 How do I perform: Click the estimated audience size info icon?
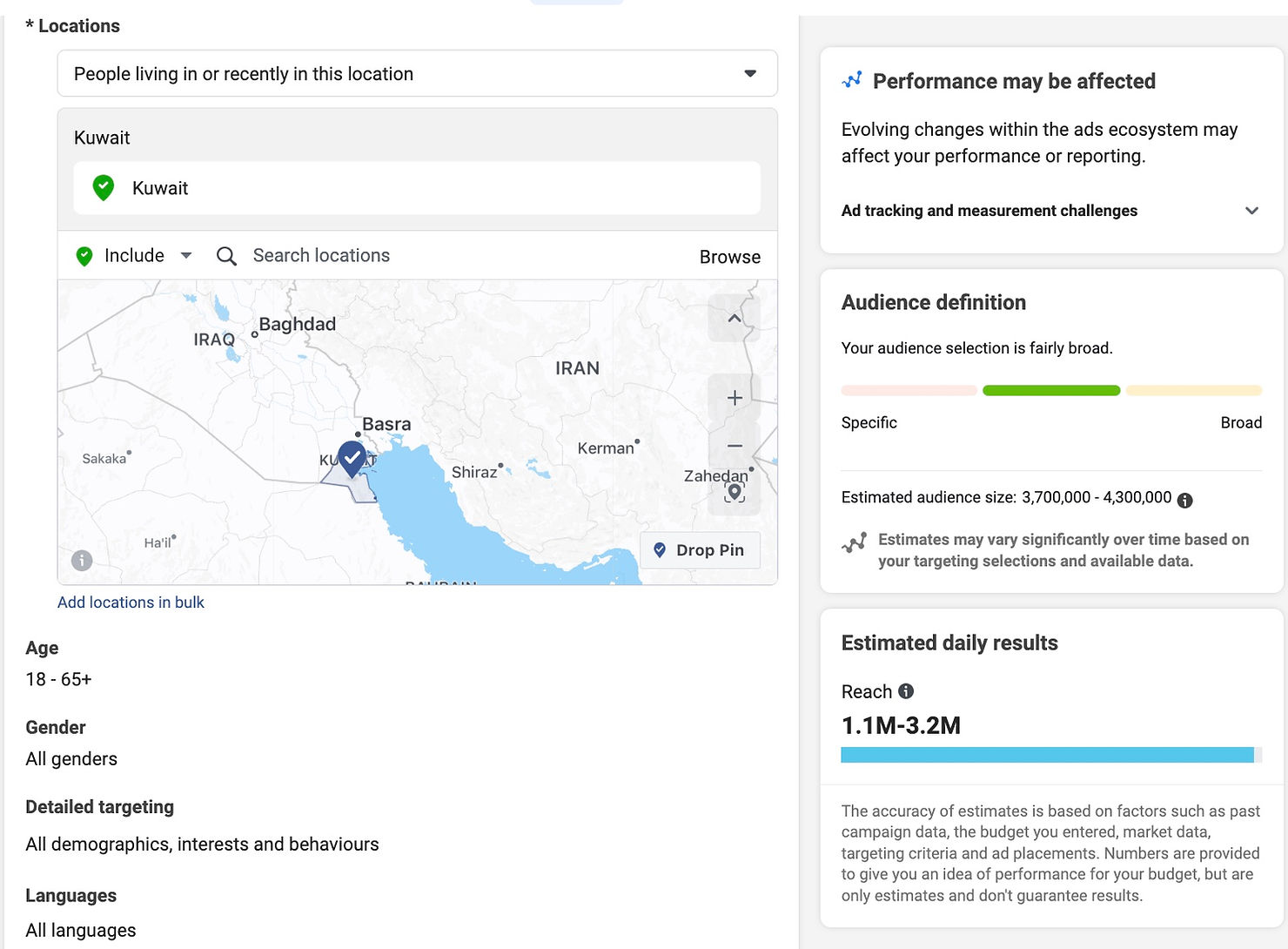(x=1184, y=500)
